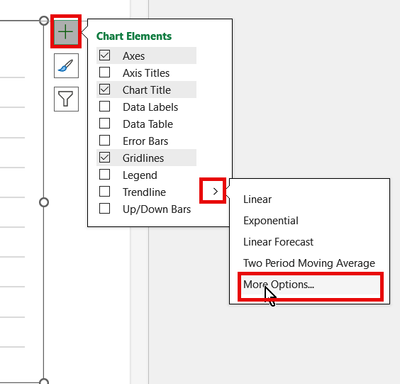Click the Chart Elements heading text
This screenshot has height=384, width=400.
click(134, 36)
